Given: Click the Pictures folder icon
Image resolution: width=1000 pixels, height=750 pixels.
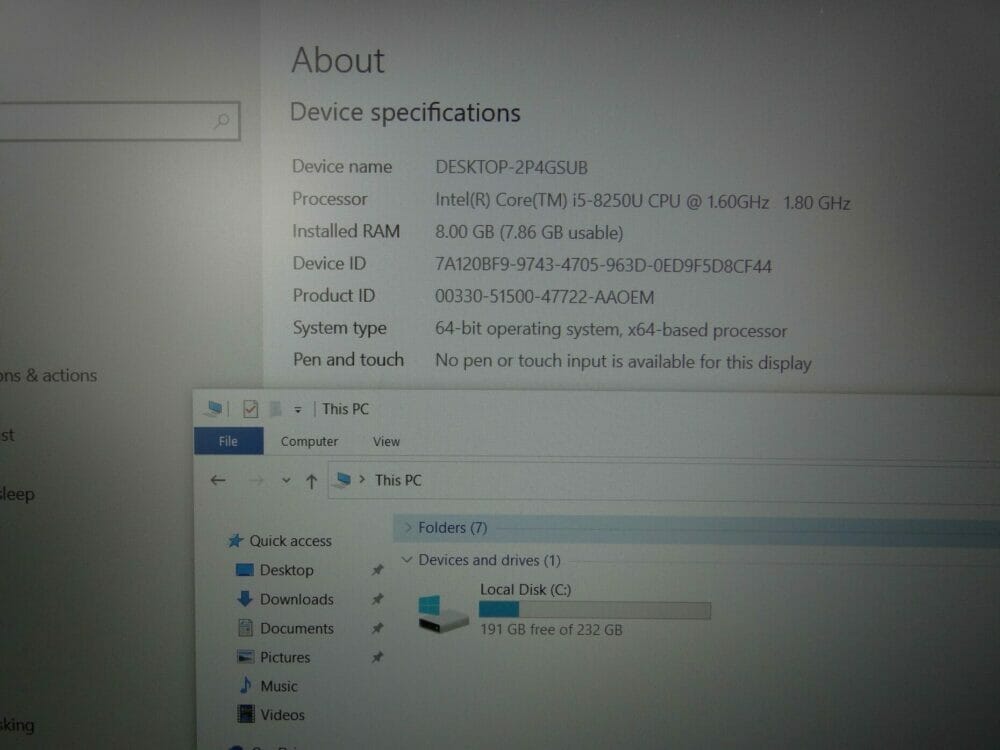Looking at the screenshot, I should click(x=246, y=656).
